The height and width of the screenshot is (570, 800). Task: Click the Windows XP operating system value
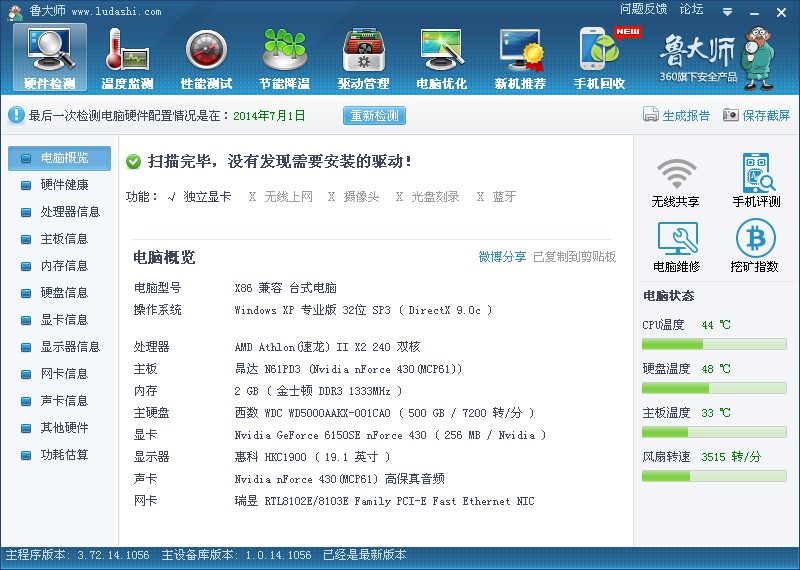click(x=363, y=310)
